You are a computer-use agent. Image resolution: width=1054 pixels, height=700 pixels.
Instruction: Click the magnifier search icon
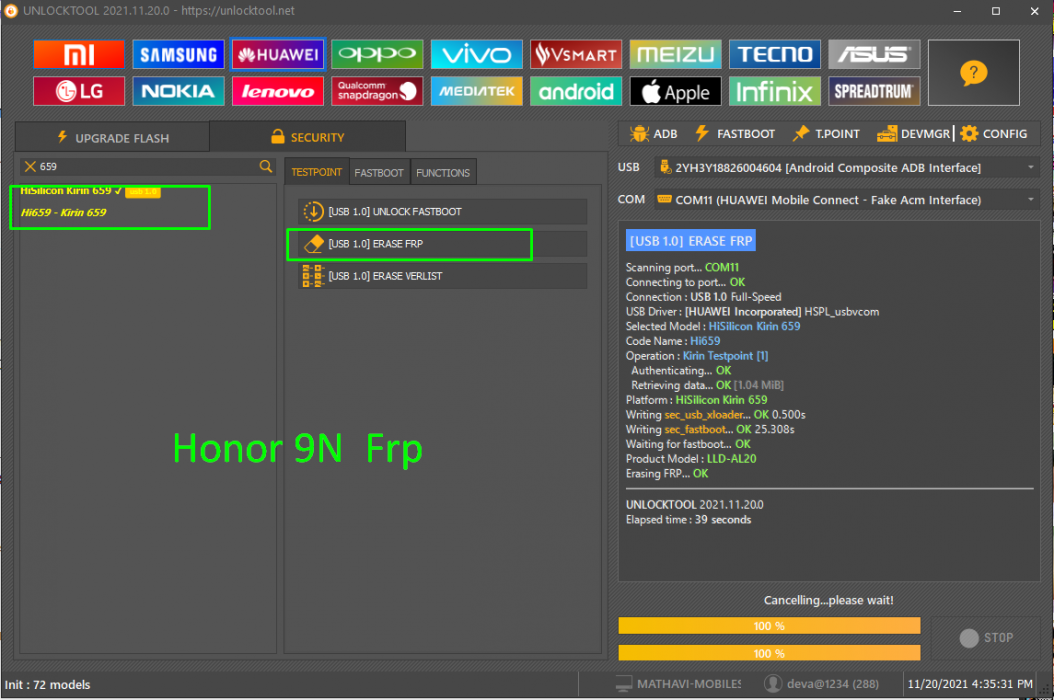[266, 166]
